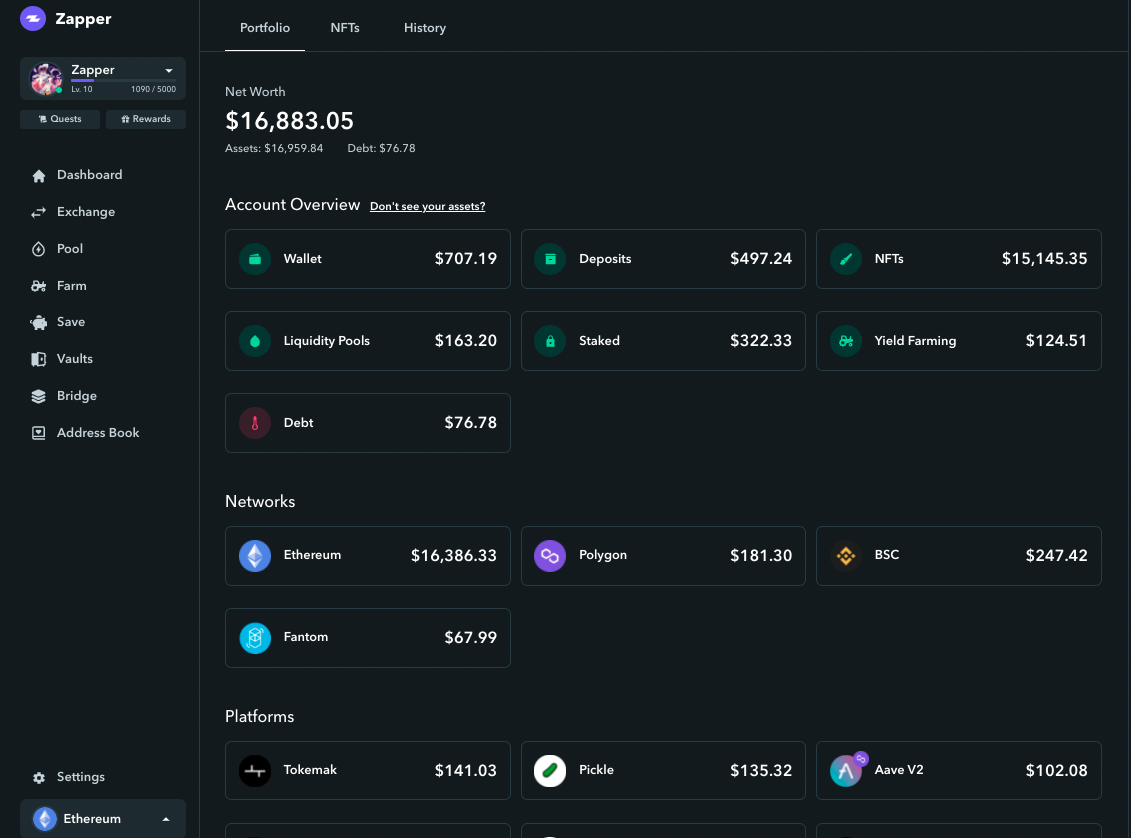The height and width of the screenshot is (838, 1131).
Task: Click the Zapper profile avatar
Action: [45, 79]
